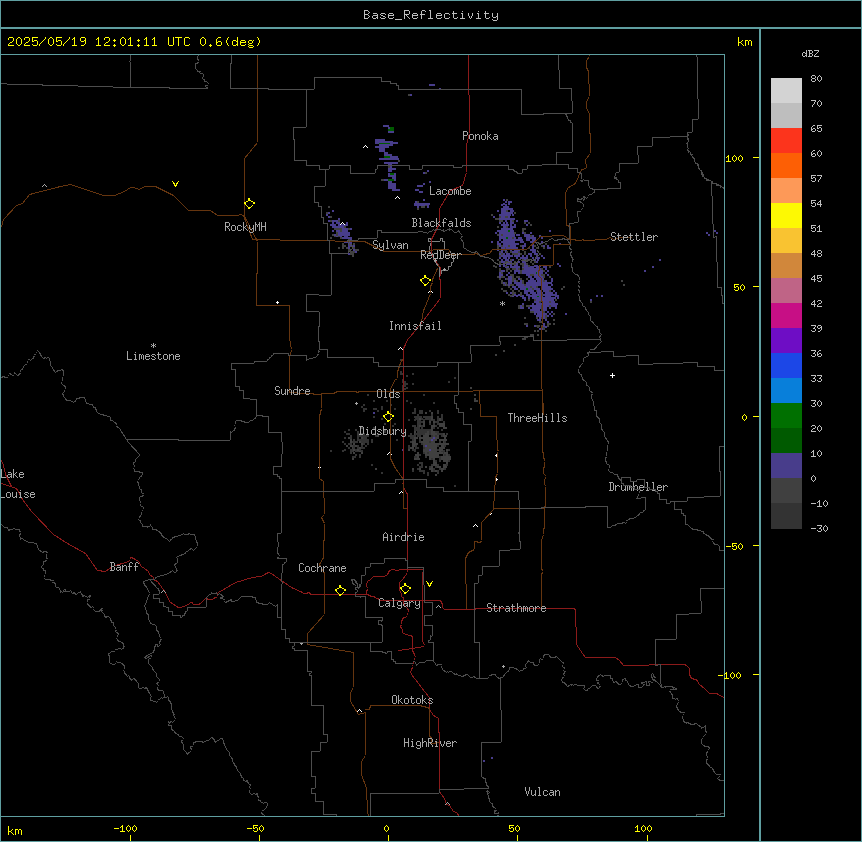Screen dimensions: 862x842
Task: Click the ThreeHills label
Action: coord(537,418)
